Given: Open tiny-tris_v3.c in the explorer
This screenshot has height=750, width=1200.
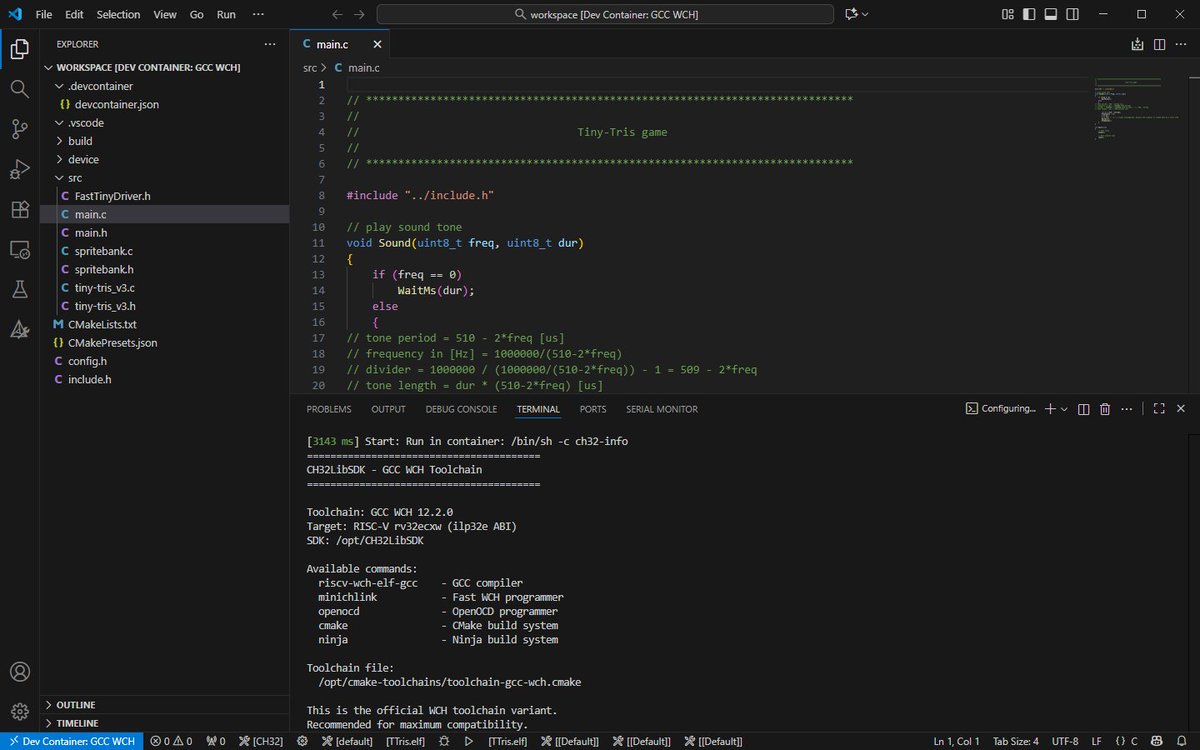Looking at the screenshot, I should 105,288.
